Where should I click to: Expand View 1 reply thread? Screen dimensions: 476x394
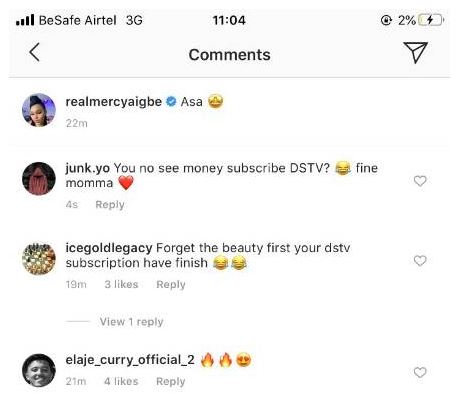point(131,322)
